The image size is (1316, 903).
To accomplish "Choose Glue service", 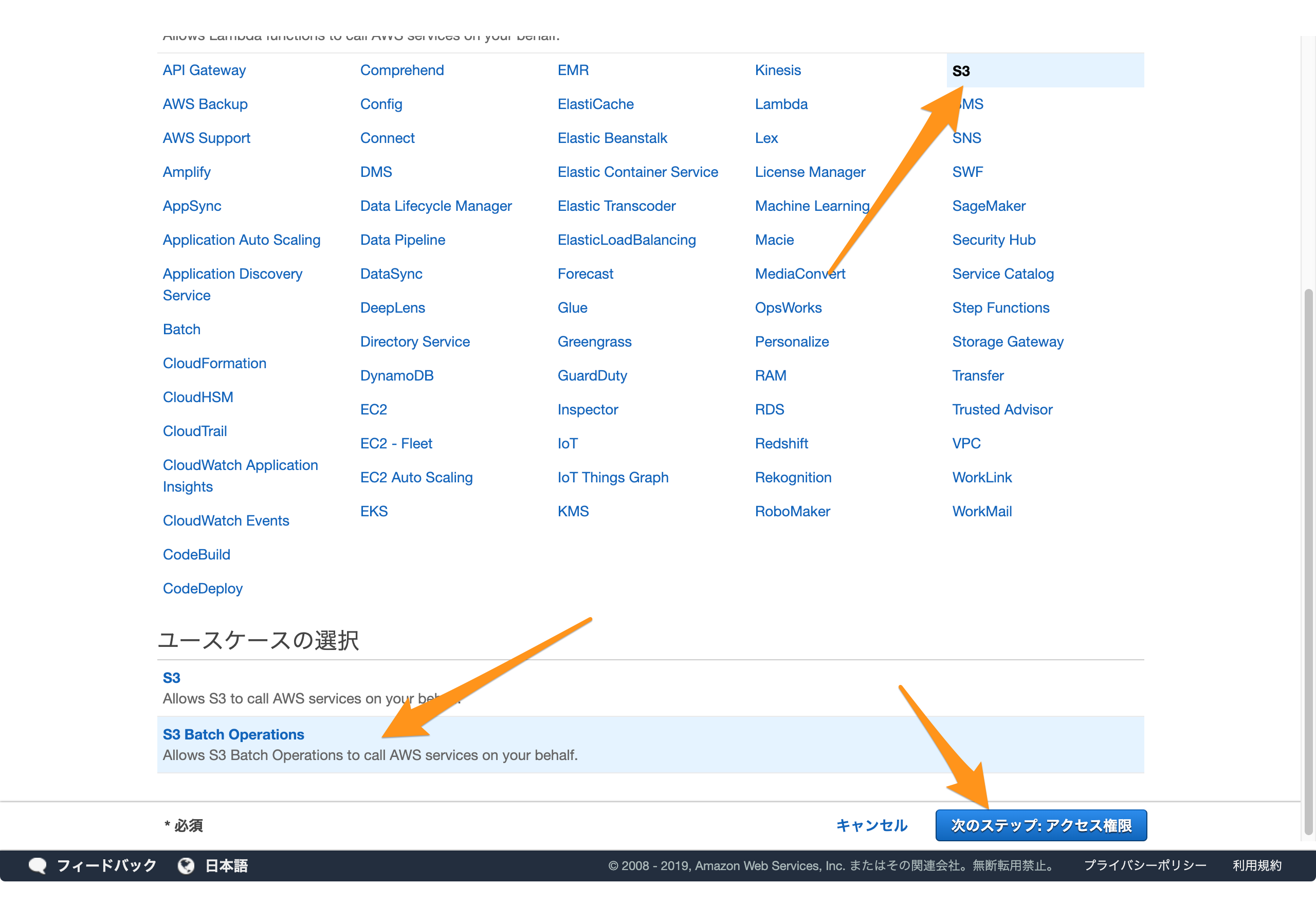I will tap(572, 308).
